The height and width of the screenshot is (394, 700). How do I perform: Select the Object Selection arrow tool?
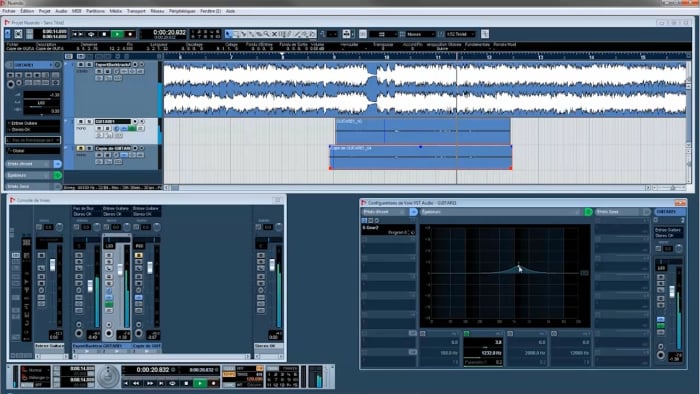229,34
